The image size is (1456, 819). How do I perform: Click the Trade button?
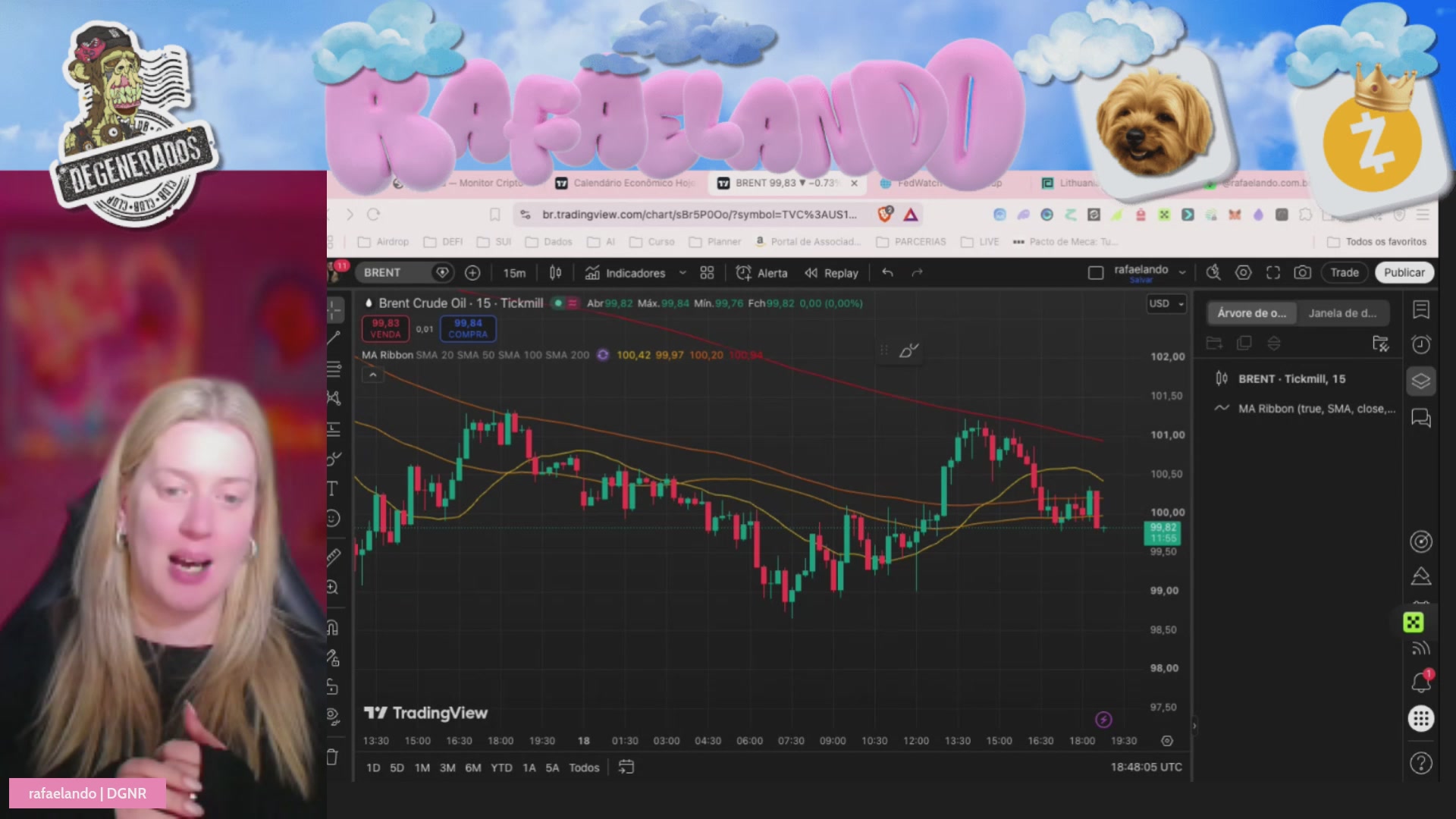point(1344,273)
